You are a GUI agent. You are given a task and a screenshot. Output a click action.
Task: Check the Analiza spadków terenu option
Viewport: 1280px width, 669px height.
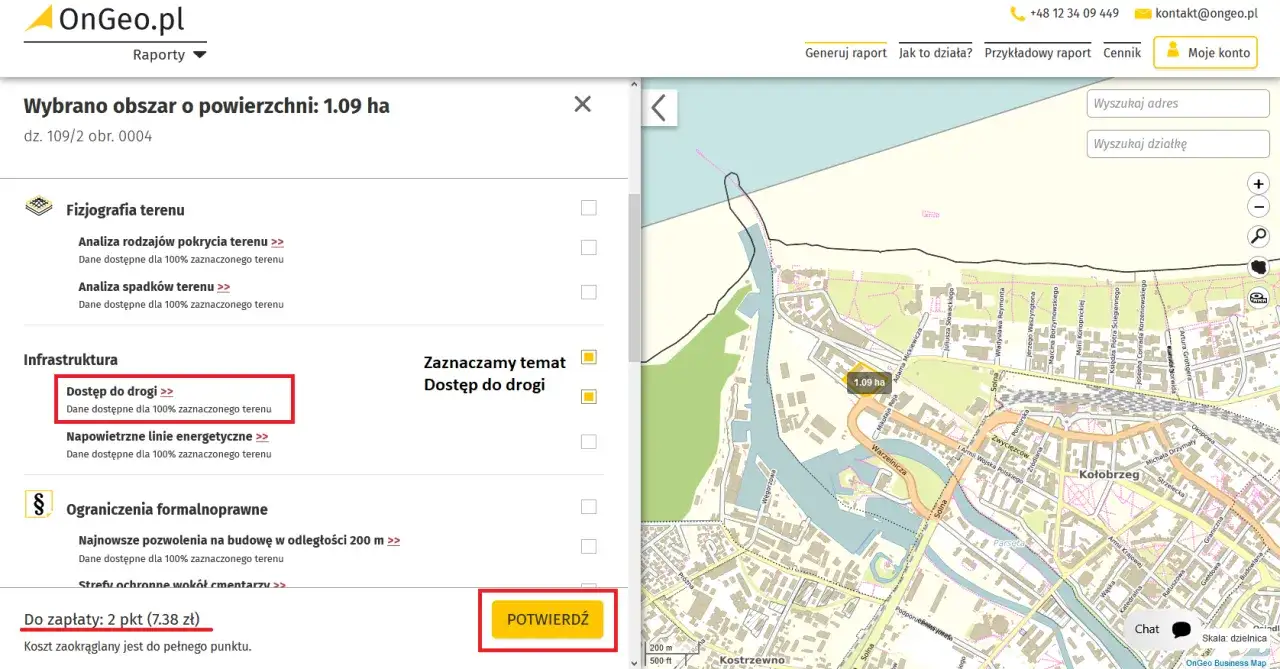[588, 292]
